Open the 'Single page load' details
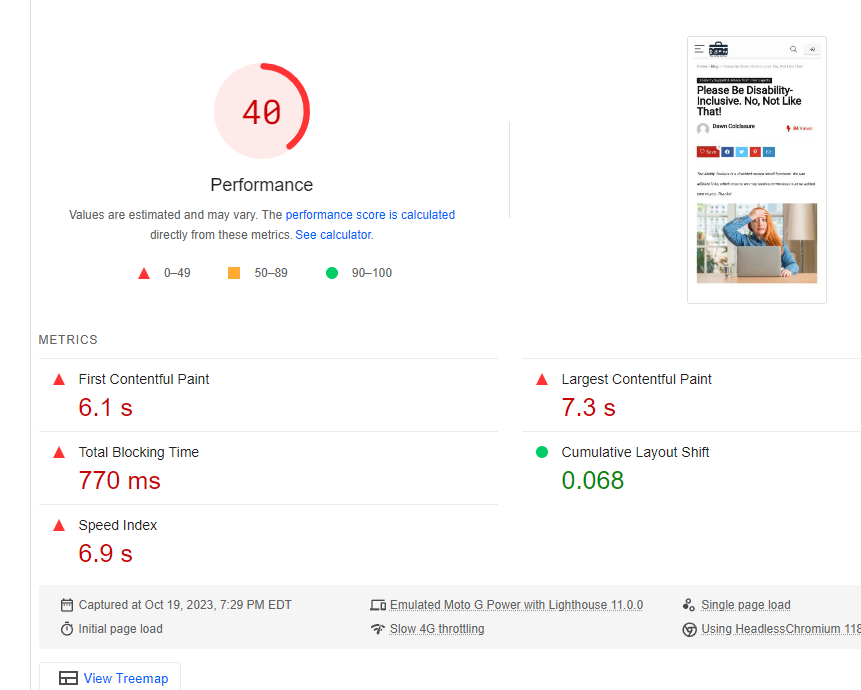 click(746, 605)
